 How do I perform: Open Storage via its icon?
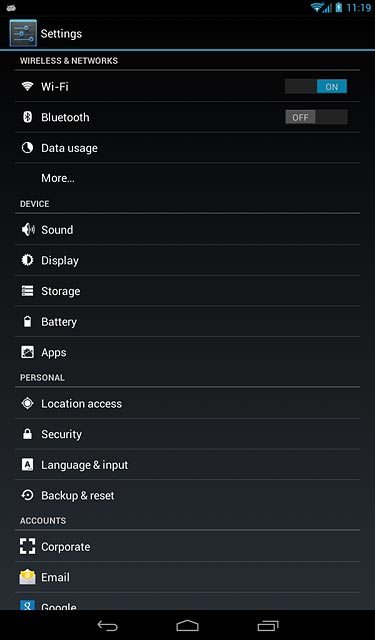27,291
